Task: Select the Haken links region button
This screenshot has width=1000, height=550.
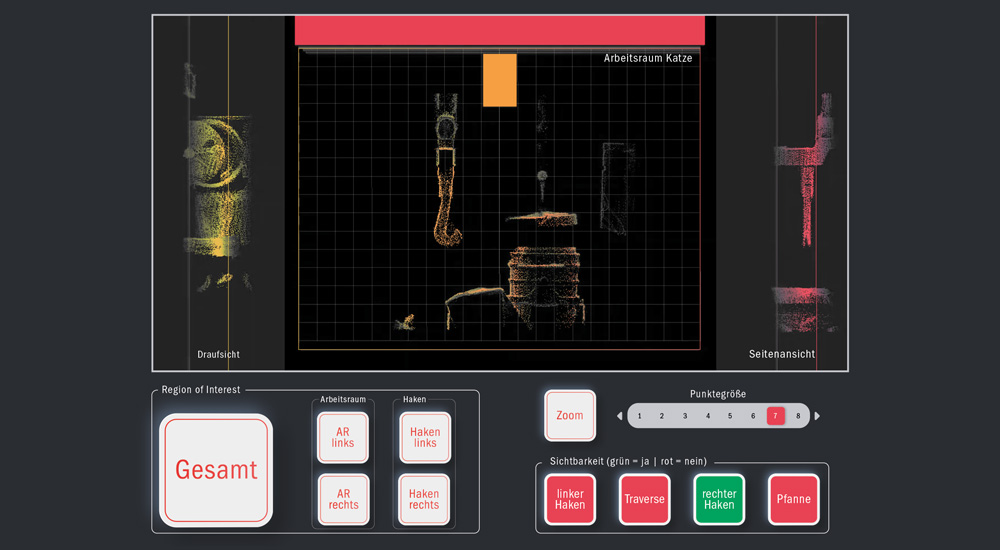Action: [x=425, y=438]
